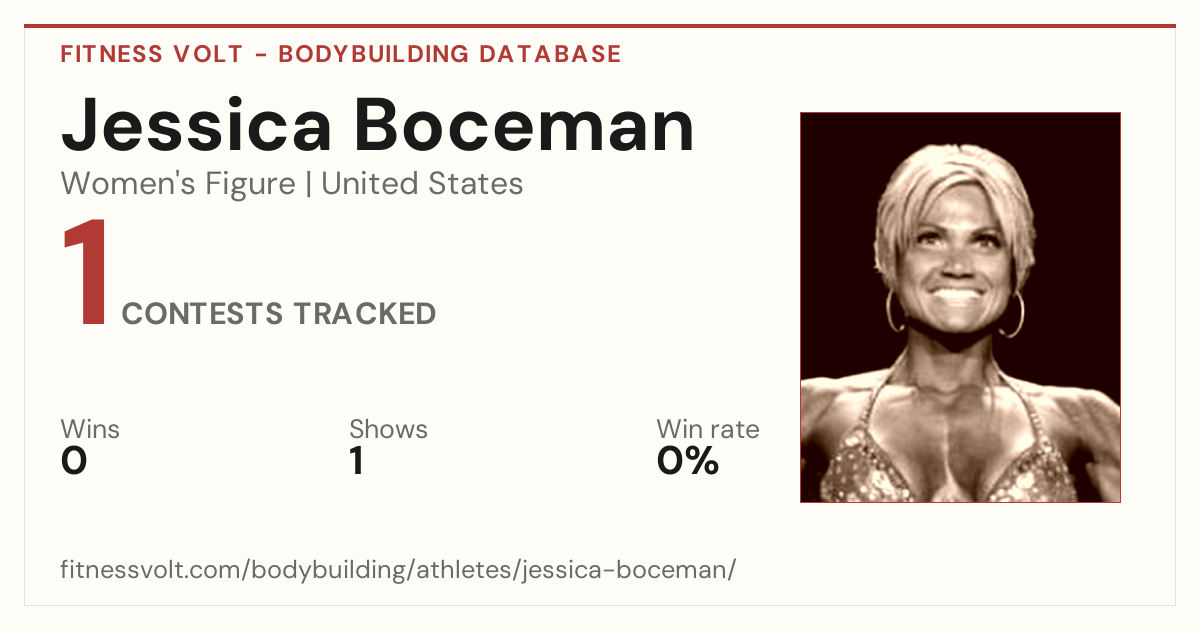Click the Wins label

tap(90, 430)
